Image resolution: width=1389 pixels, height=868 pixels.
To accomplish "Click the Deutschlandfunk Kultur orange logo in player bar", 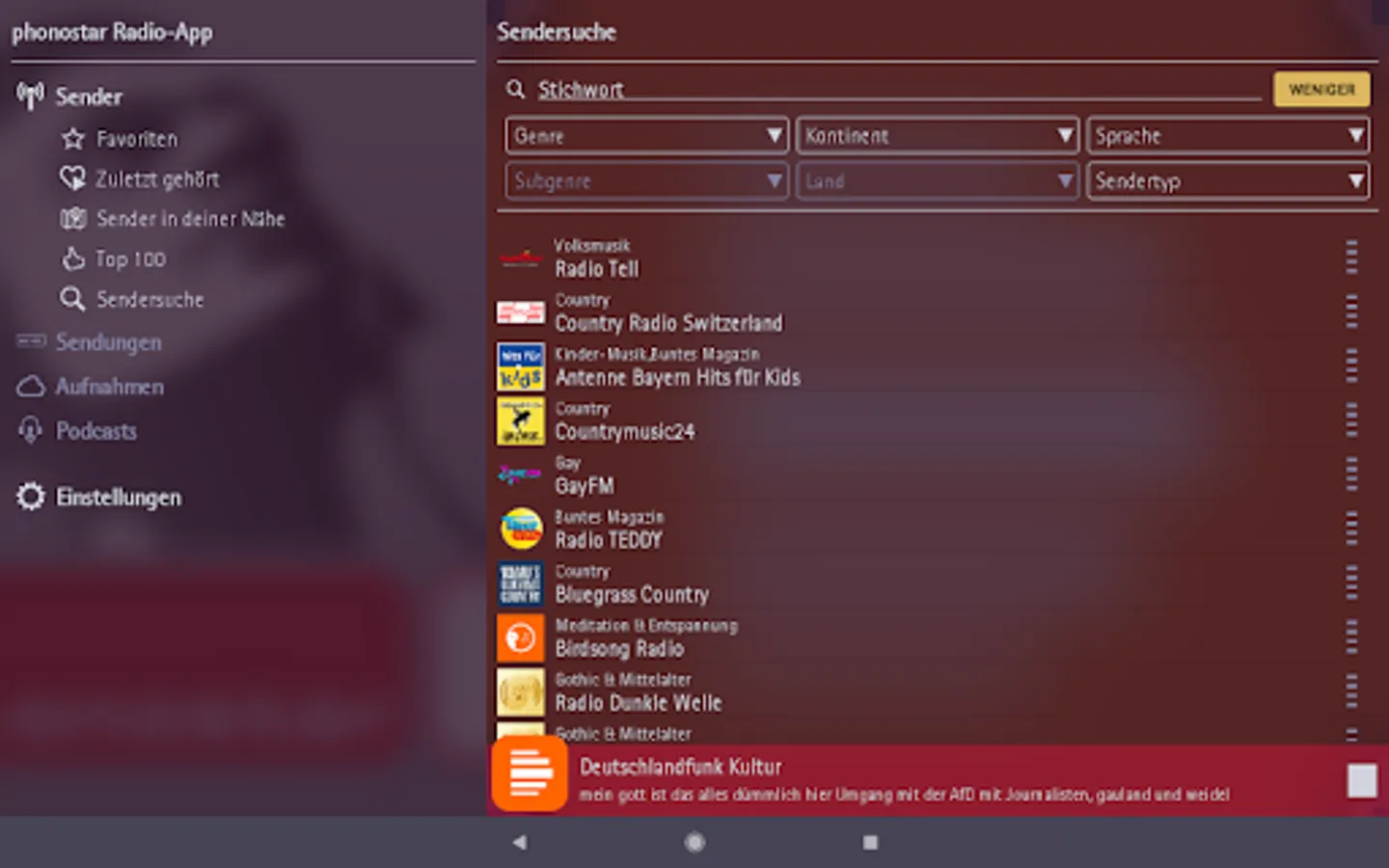I will point(530,773).
